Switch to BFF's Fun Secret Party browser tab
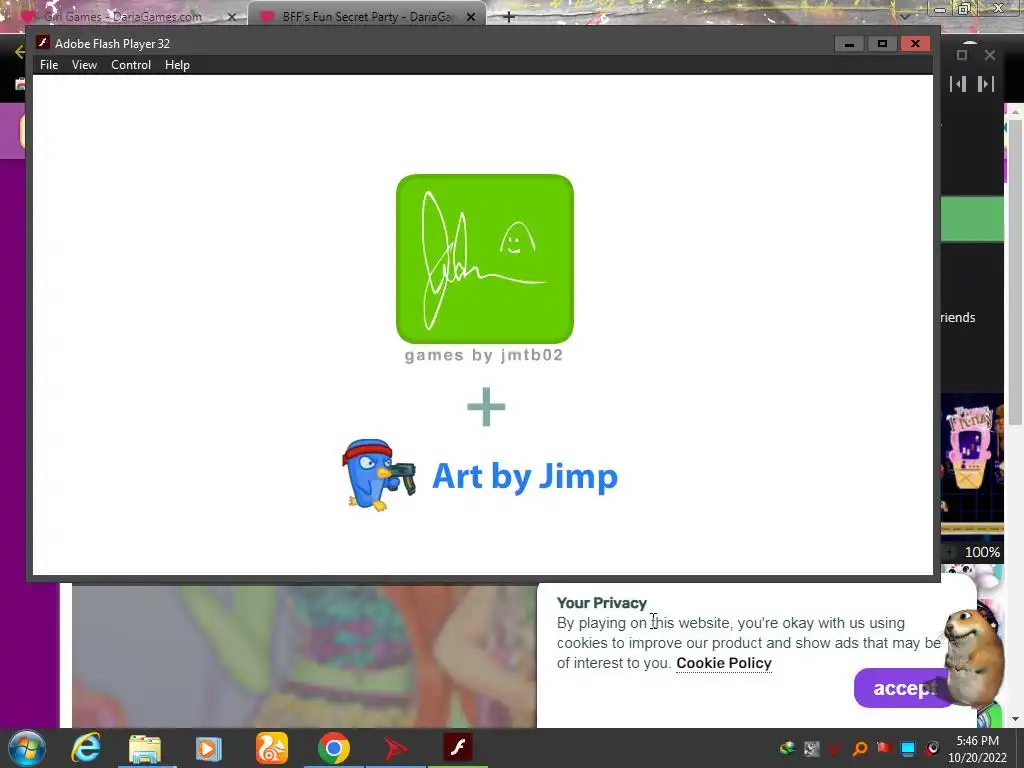Image resolution: width=1024 pixels, height=768 pixels. click(366, 16)
